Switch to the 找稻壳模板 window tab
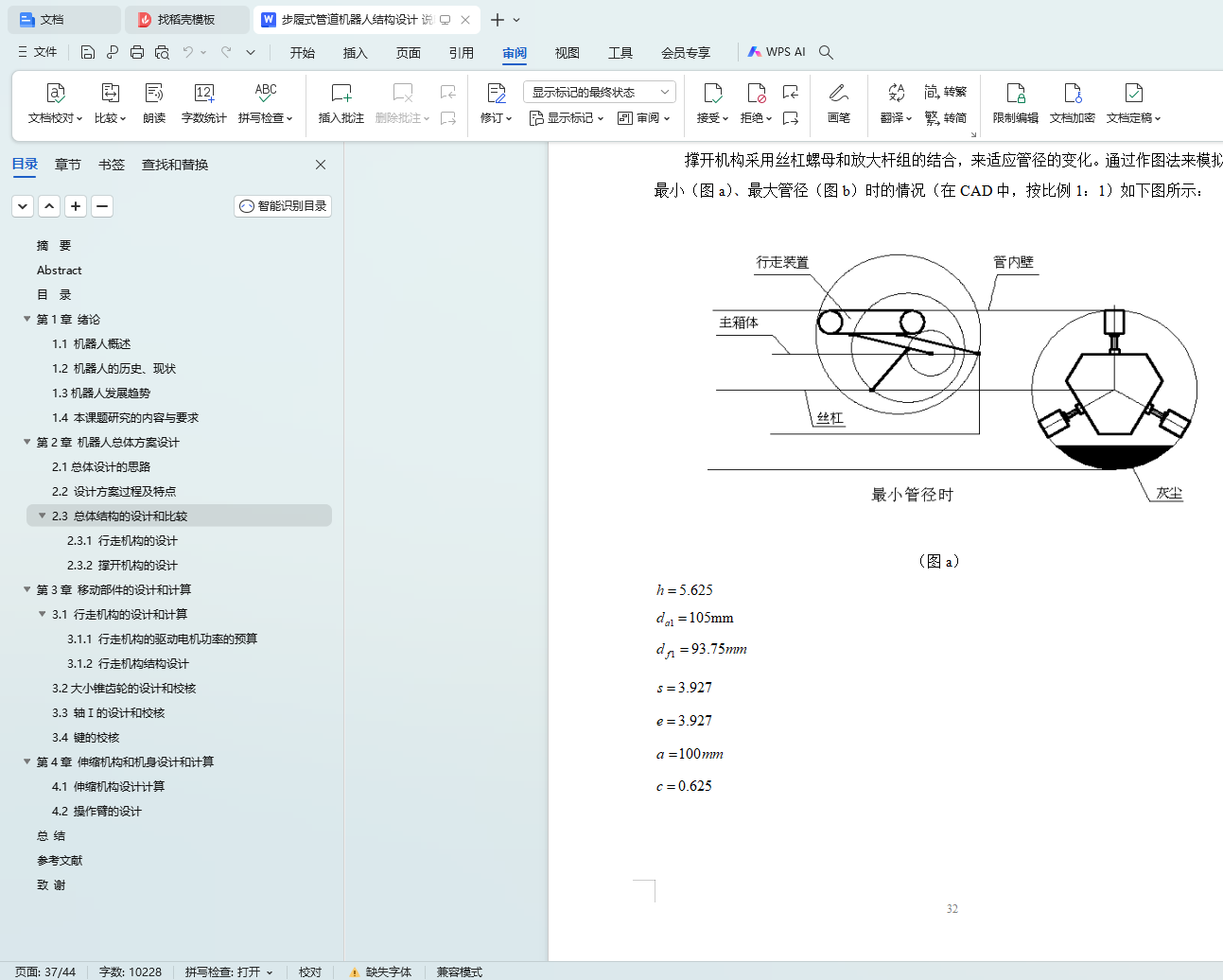 (187, 20)
